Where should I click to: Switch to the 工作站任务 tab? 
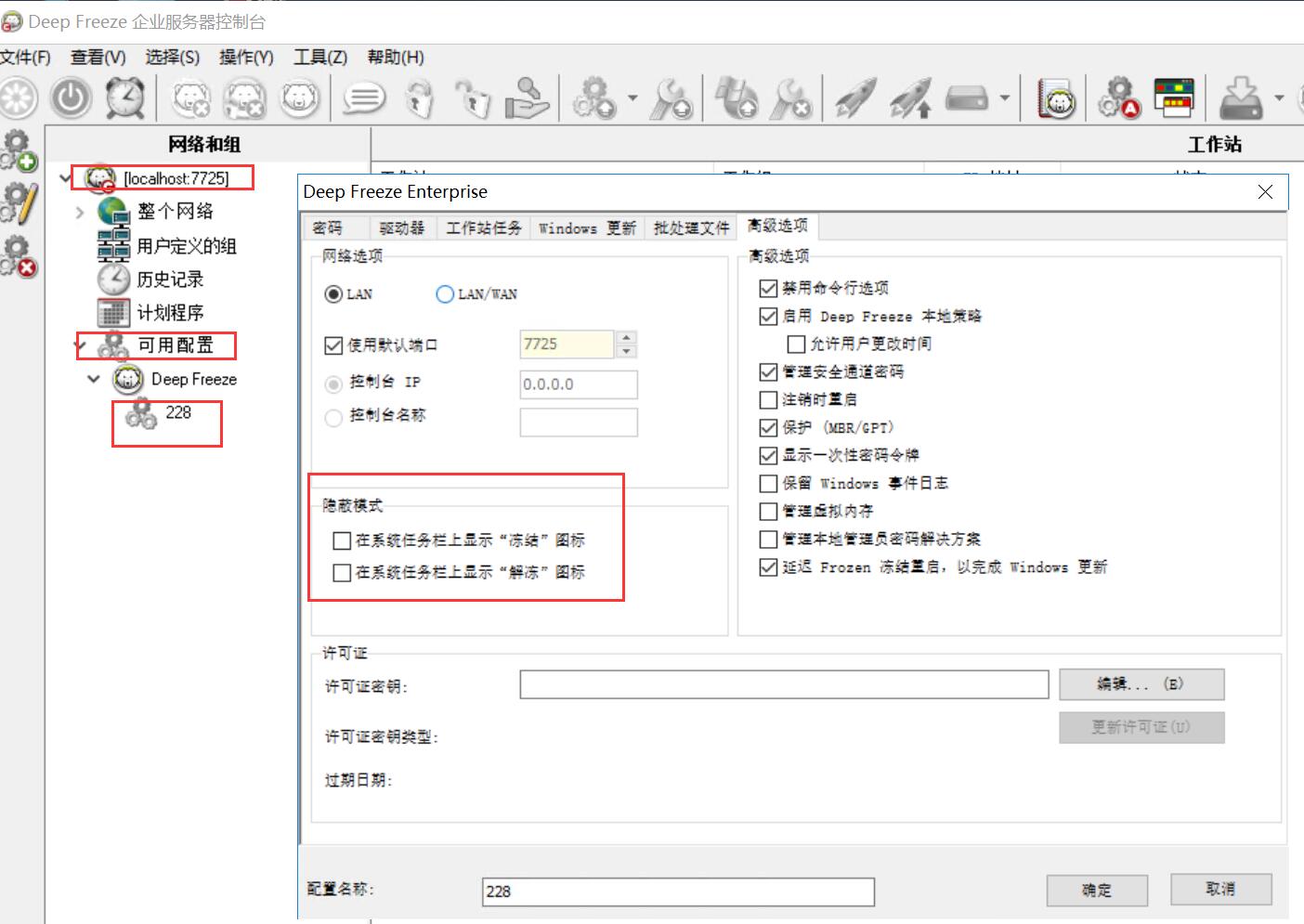coord(483,228)
